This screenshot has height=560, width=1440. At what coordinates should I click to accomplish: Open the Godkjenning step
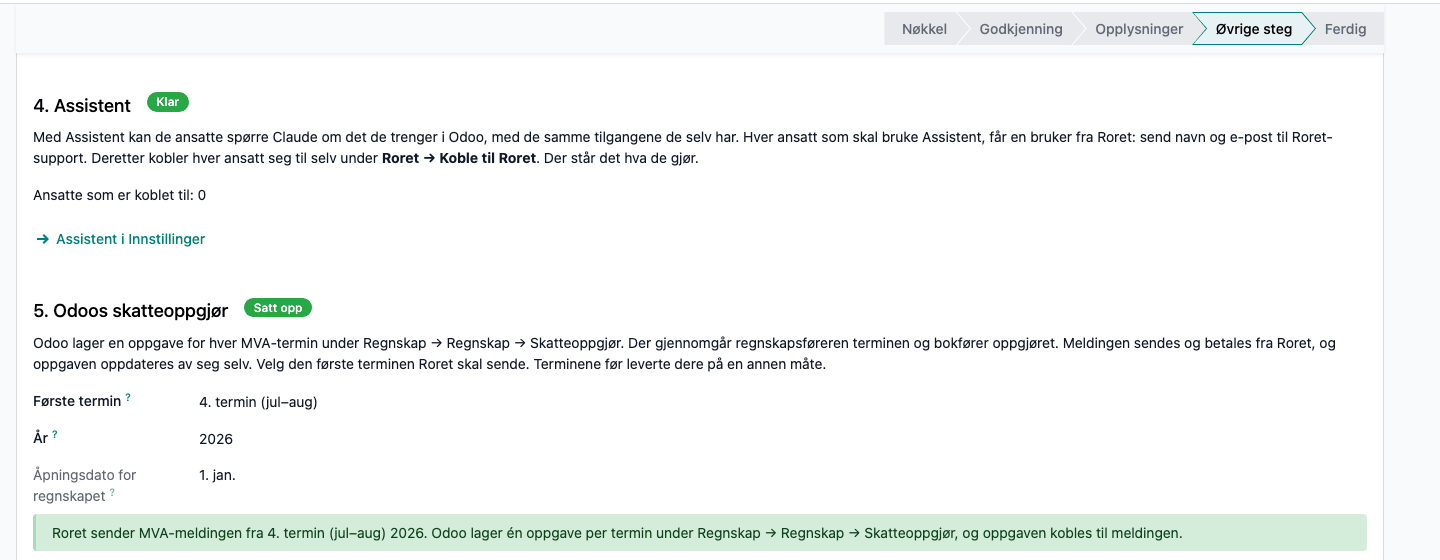(x=1020, y=29)
